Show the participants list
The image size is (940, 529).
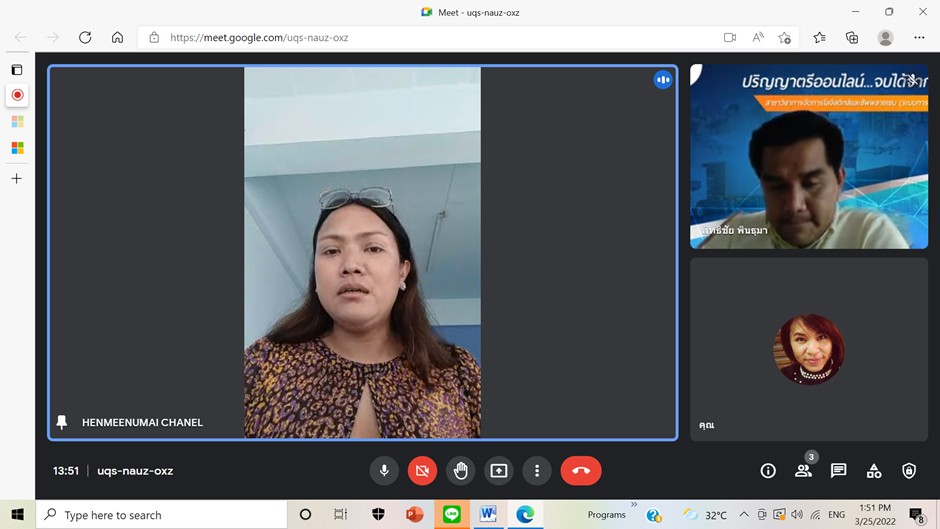coord(803,471)
